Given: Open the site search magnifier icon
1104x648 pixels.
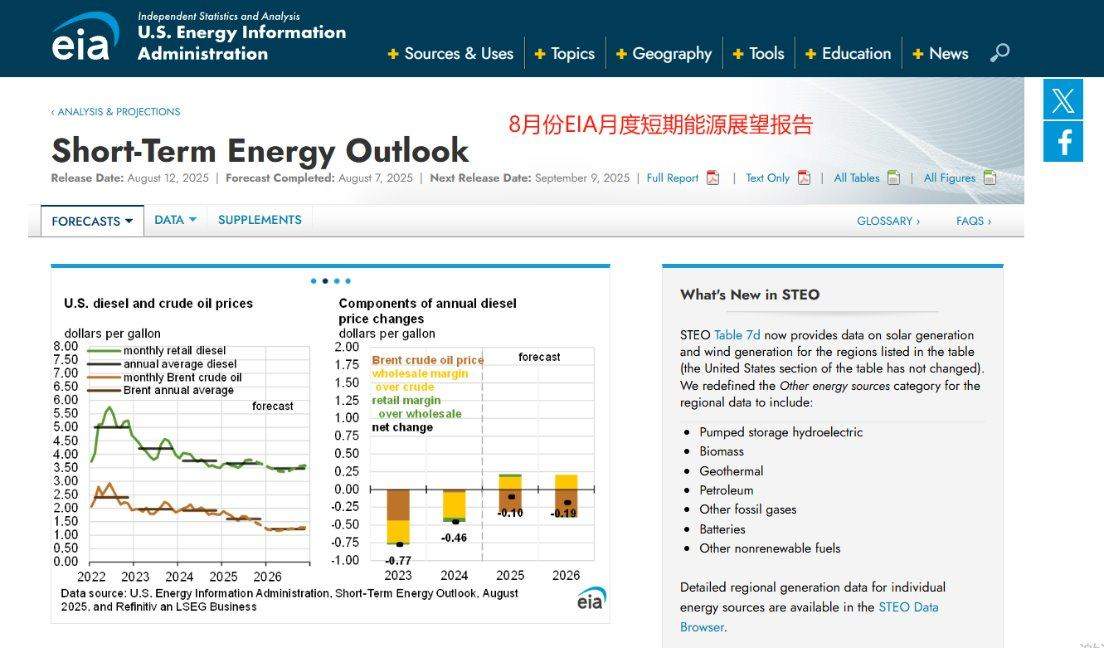Looking at the screenshot, I should (x=1000, y=53).
